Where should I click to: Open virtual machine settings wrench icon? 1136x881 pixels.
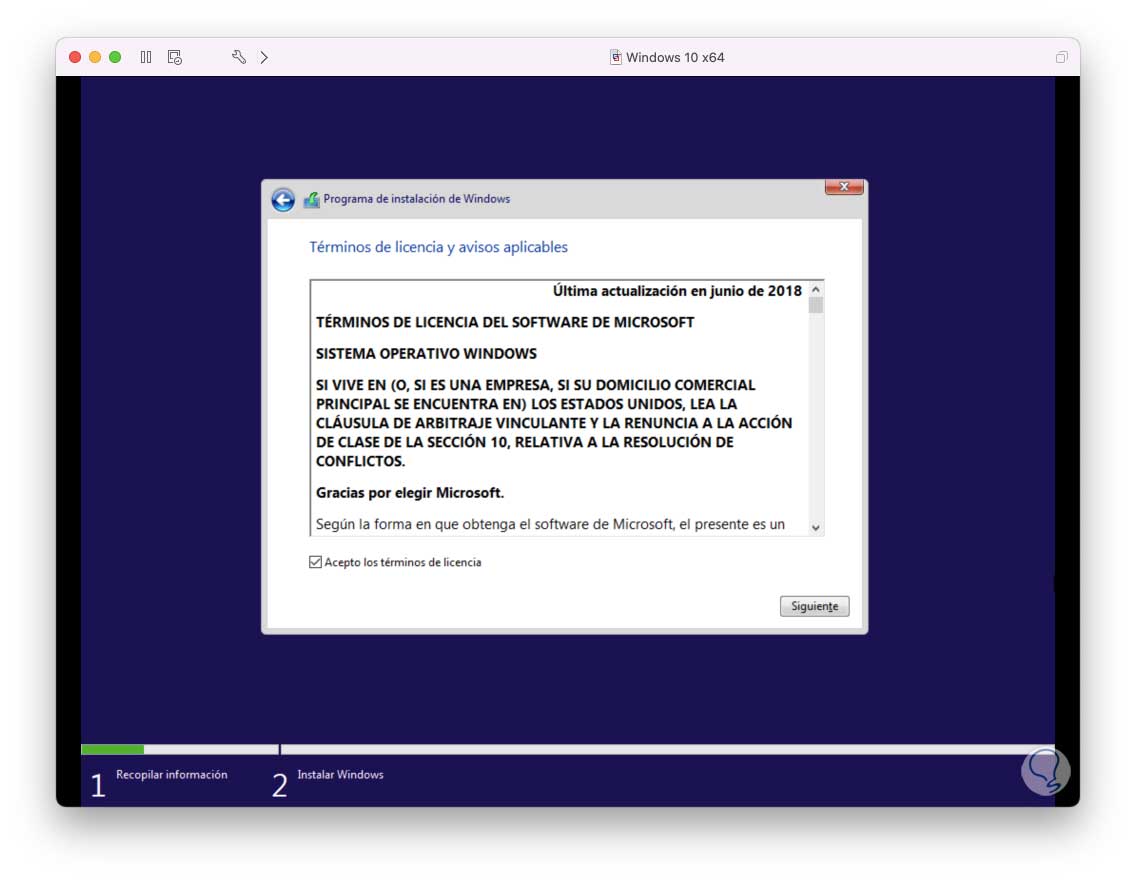point(238,57)
